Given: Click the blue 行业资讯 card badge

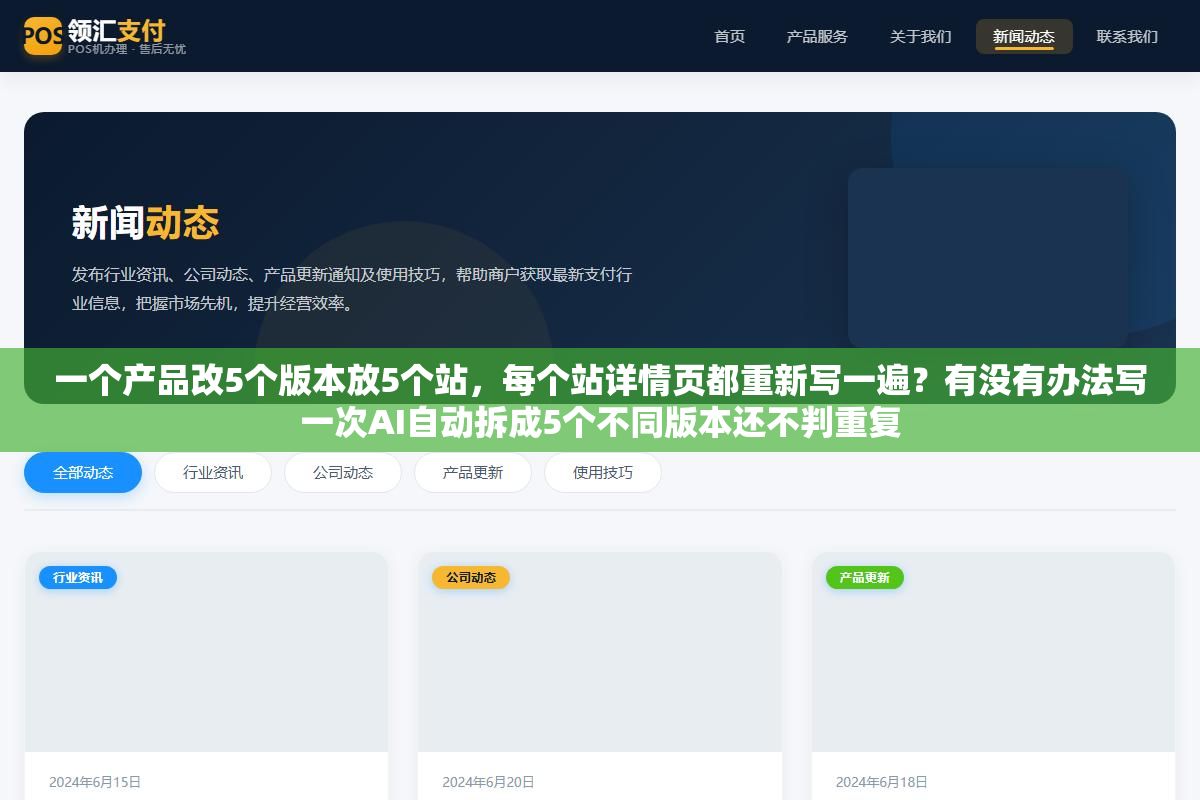Looking at the screenshot, I should tap(78, 577).
